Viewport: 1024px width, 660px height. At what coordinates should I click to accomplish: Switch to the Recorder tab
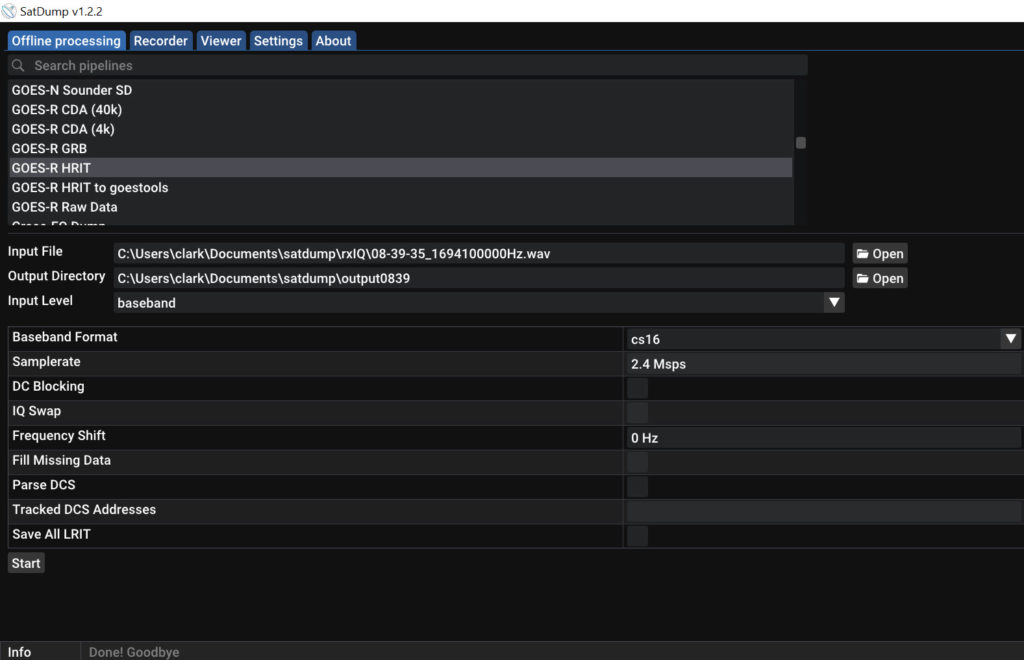[x=160, y=41]
